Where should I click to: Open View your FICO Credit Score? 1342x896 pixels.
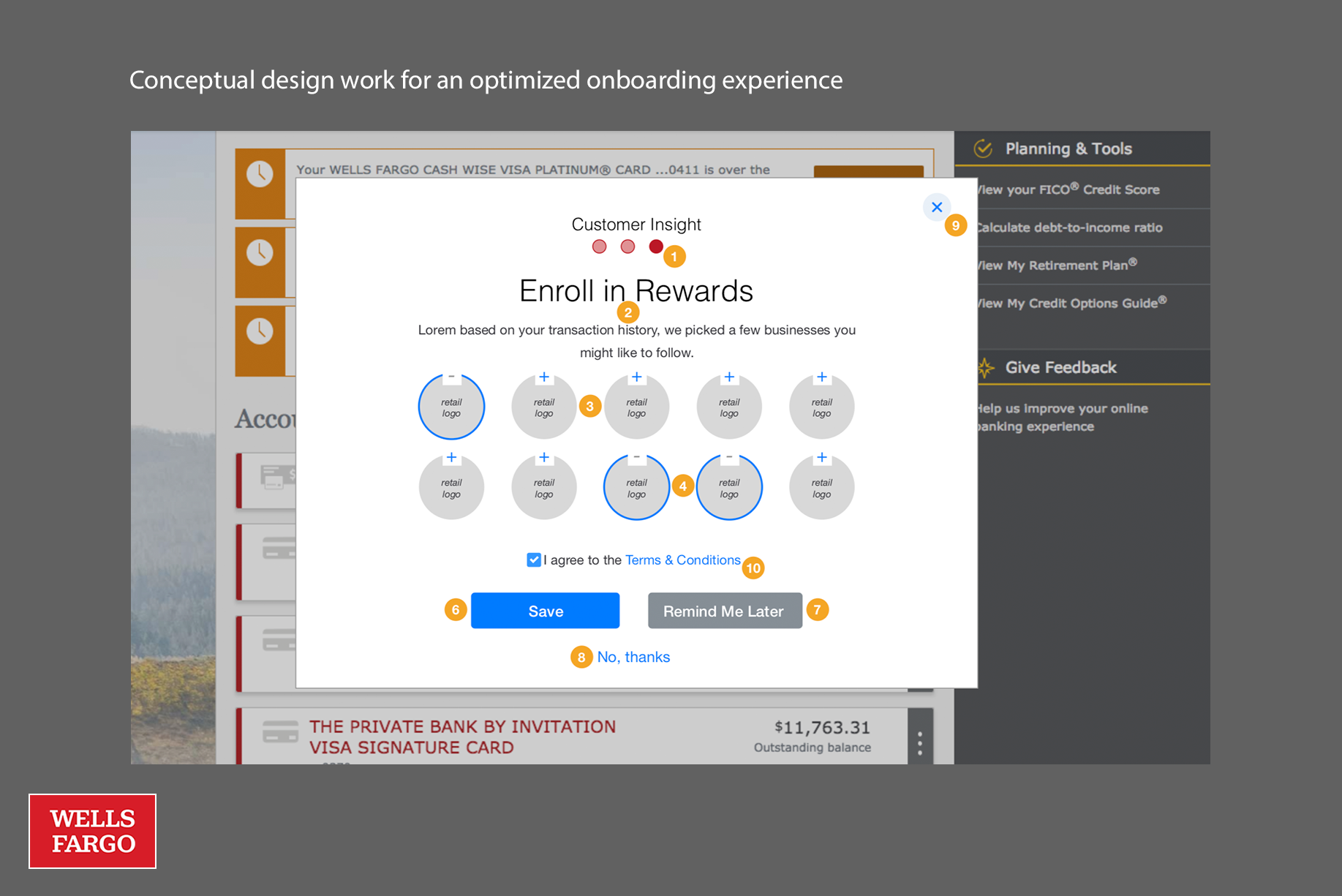1068,189
